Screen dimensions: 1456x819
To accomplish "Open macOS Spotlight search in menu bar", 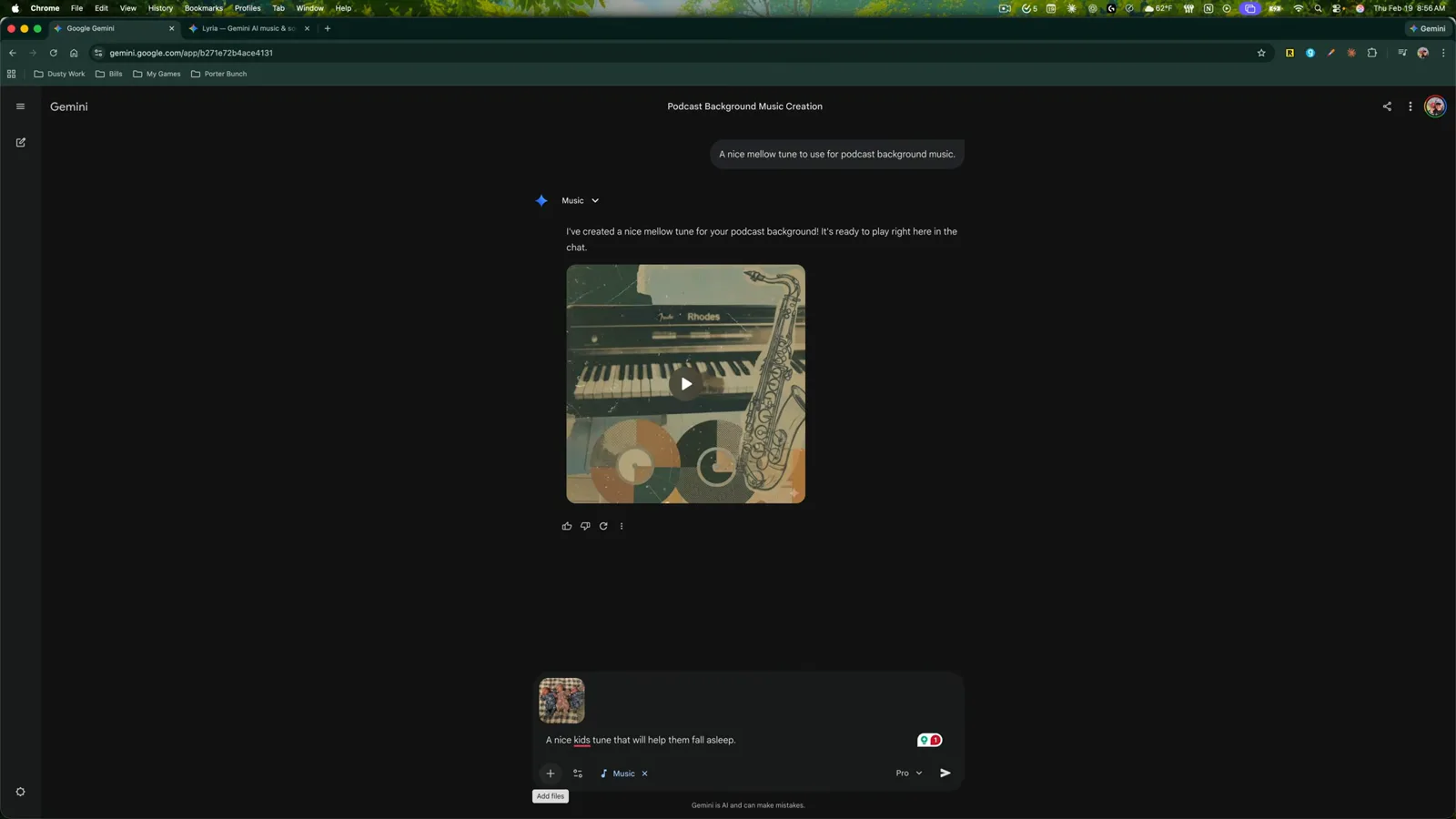I will 1318,8.
